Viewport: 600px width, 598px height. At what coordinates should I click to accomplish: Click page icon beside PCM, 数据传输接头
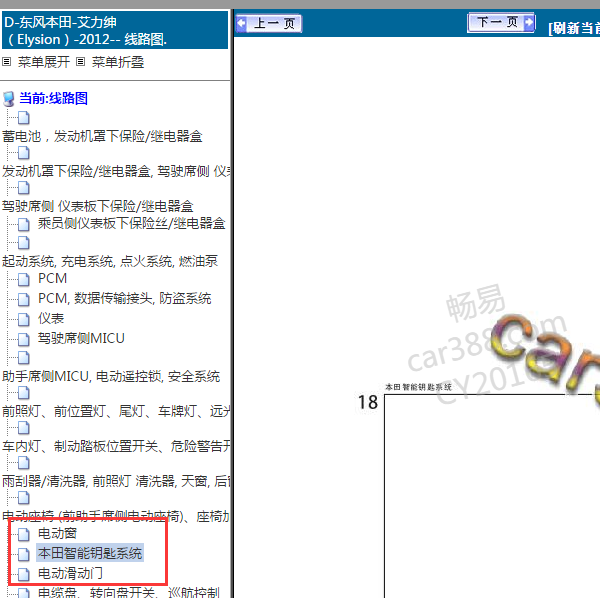click(x=23, y=300)
